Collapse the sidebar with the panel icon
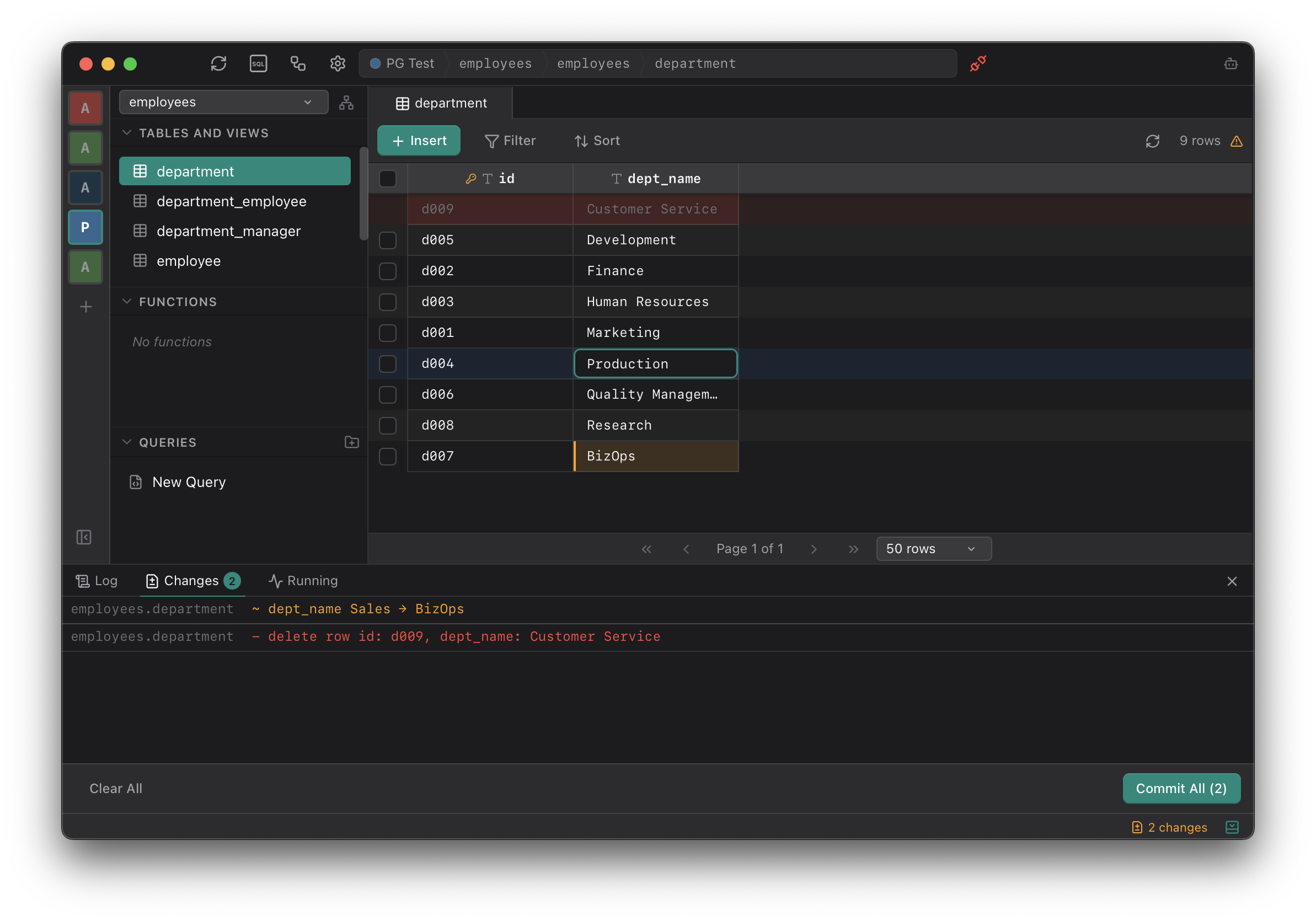The height and width of the screenshot is (921, 1316). coord(84,537)
